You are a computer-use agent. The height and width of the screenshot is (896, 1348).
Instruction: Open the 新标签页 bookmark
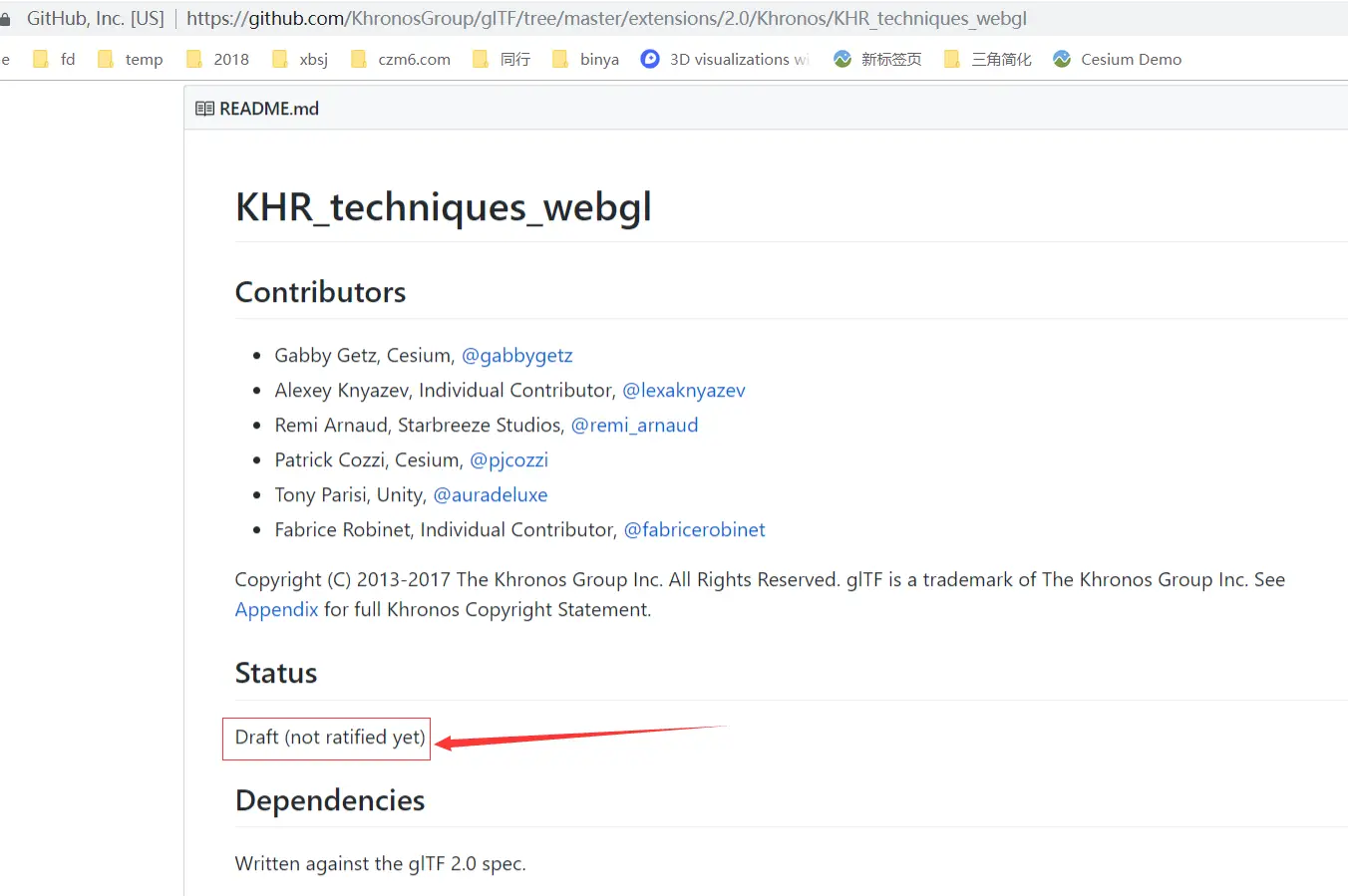pos(877,60)
